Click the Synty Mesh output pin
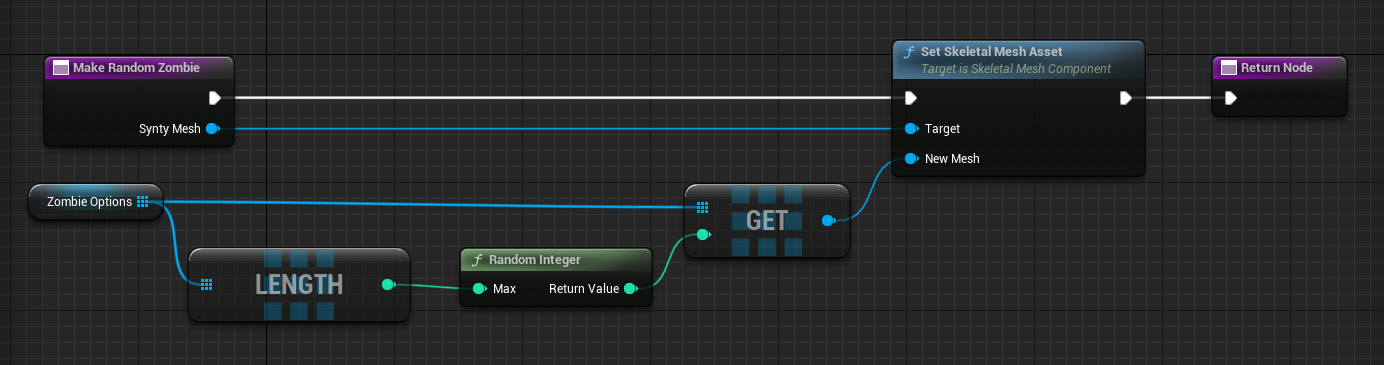Viewport: 1384px width, 365px height. [x=212, y=129]
